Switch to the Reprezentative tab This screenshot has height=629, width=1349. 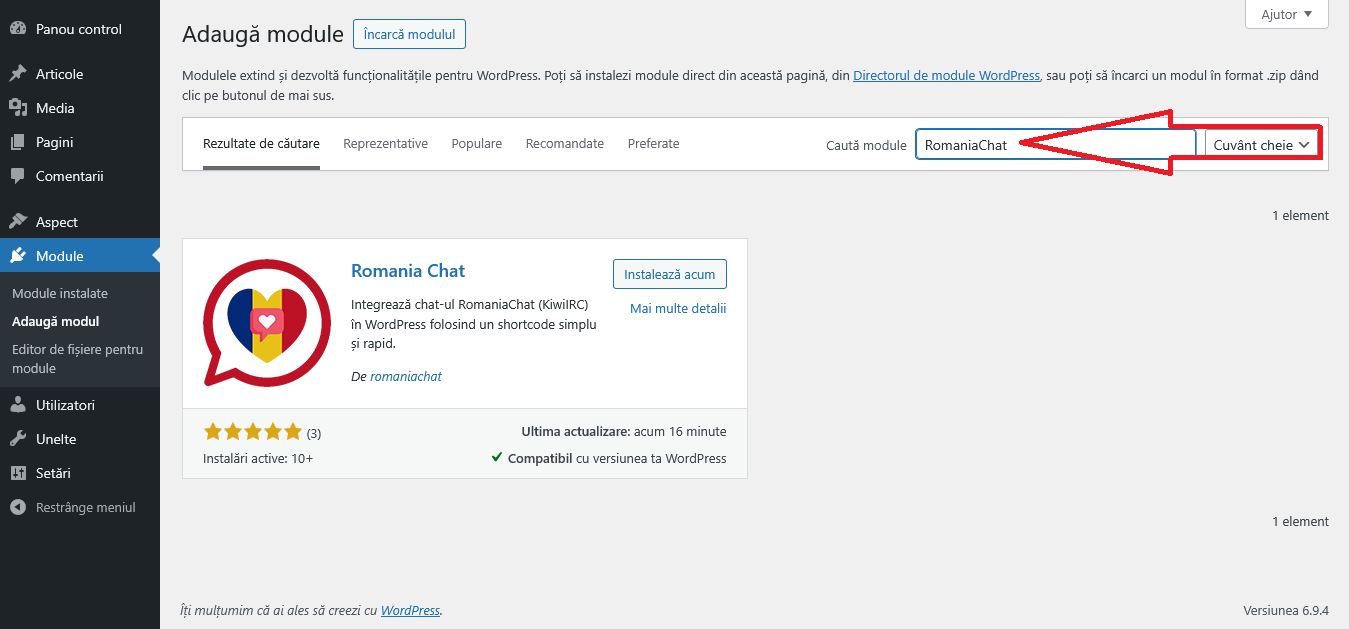385,144
